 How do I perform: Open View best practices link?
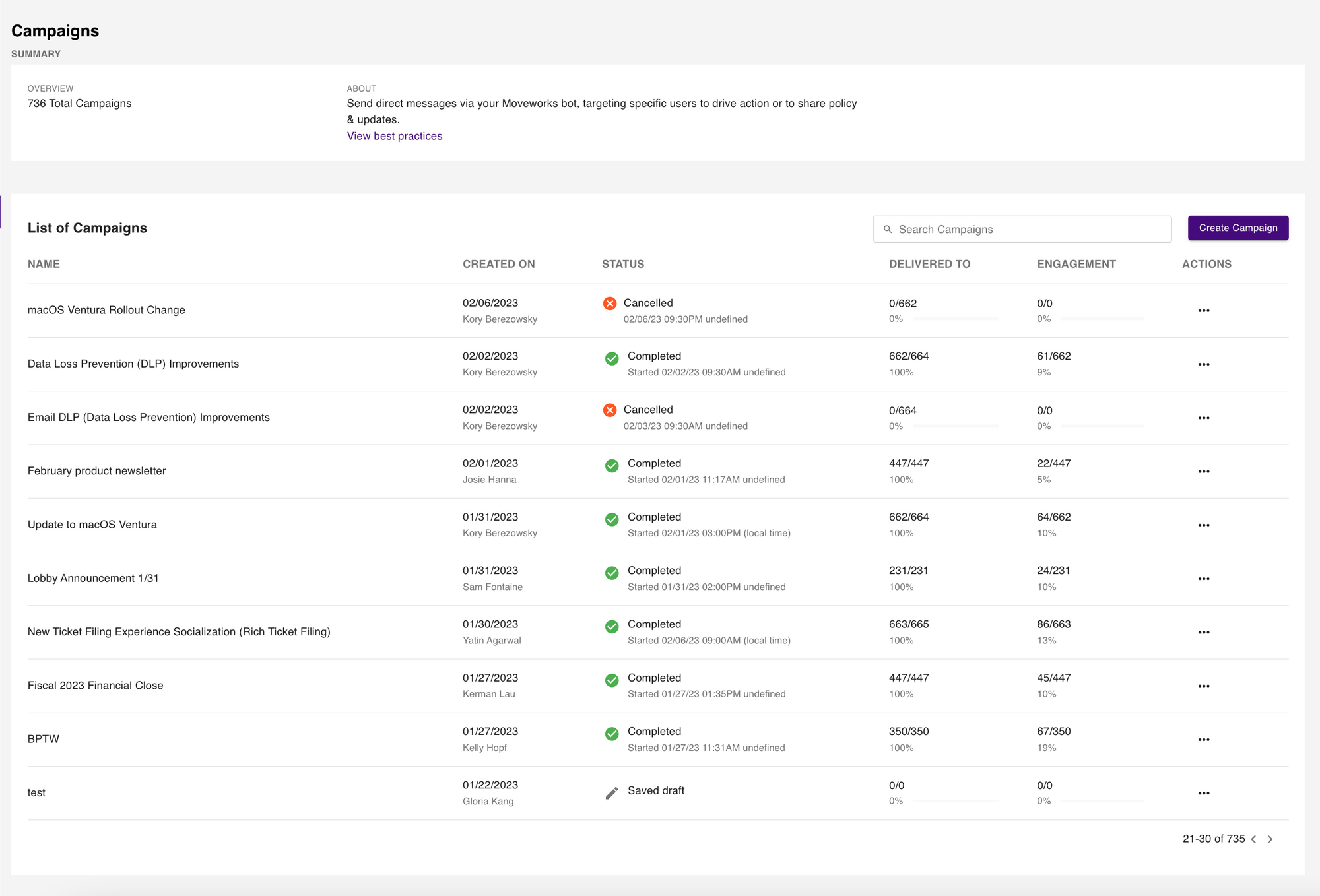[394, 136]
